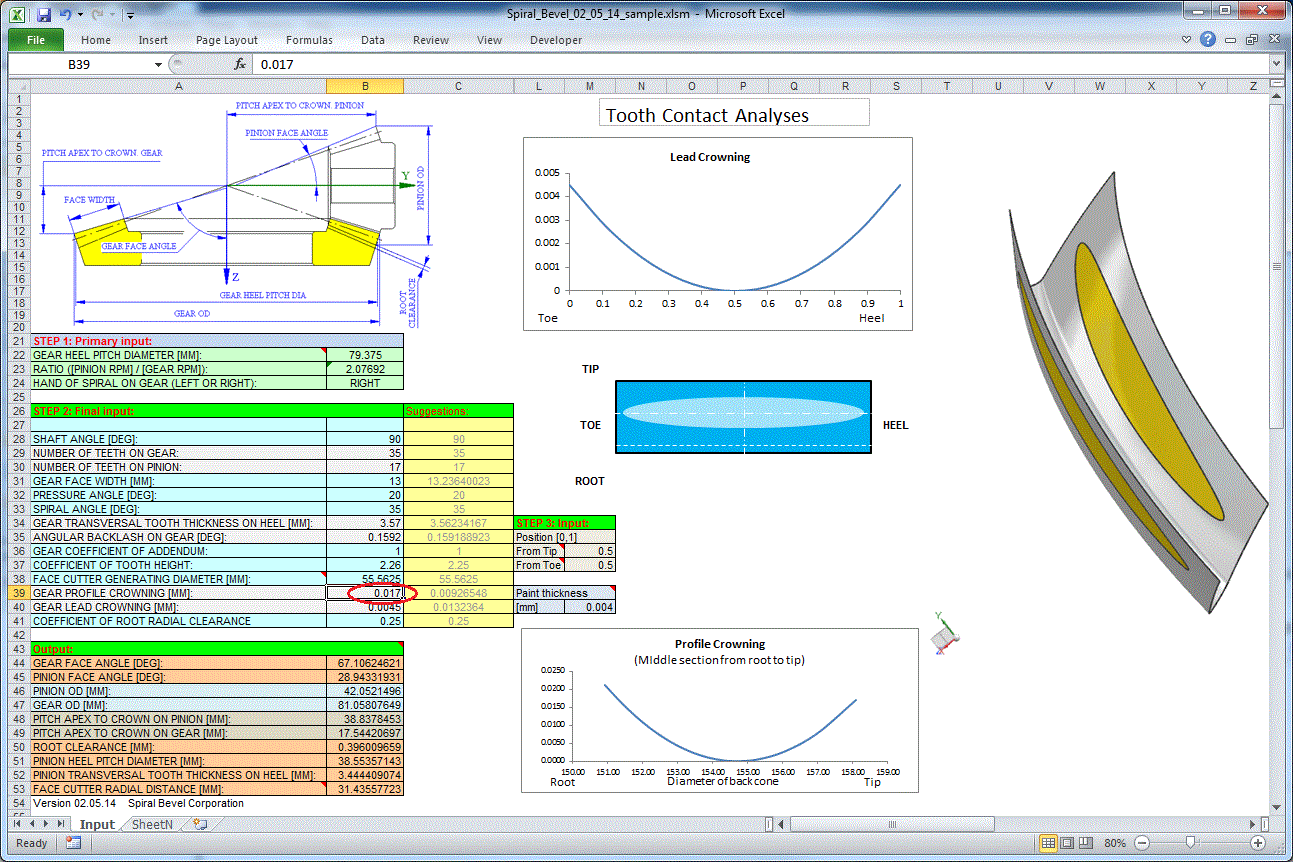Restore the workbook window inside Excel
Image resolution: width=1293 pixels, height=862 pixels.
coord(1253,40)
